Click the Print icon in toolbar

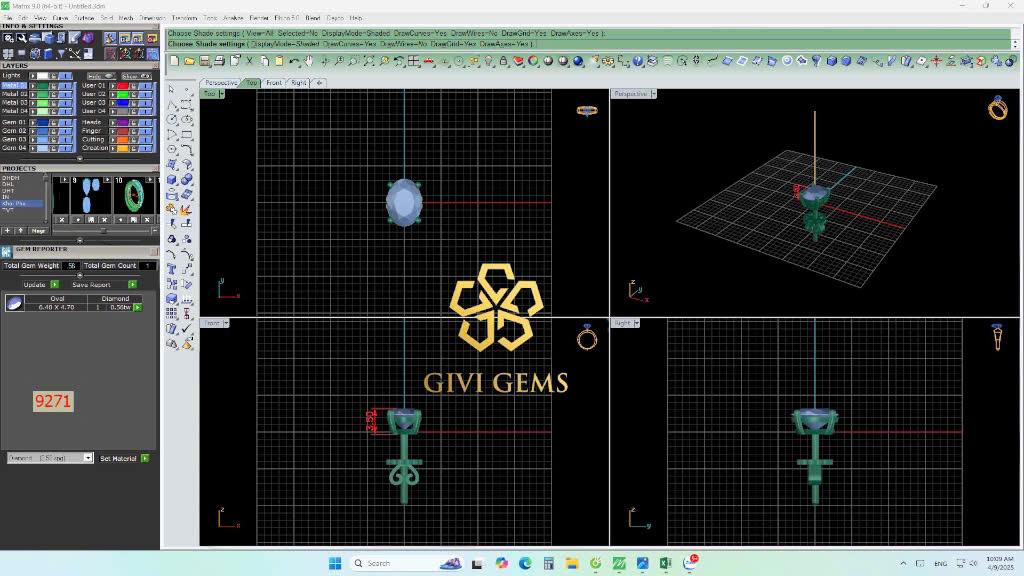(219, 61)
